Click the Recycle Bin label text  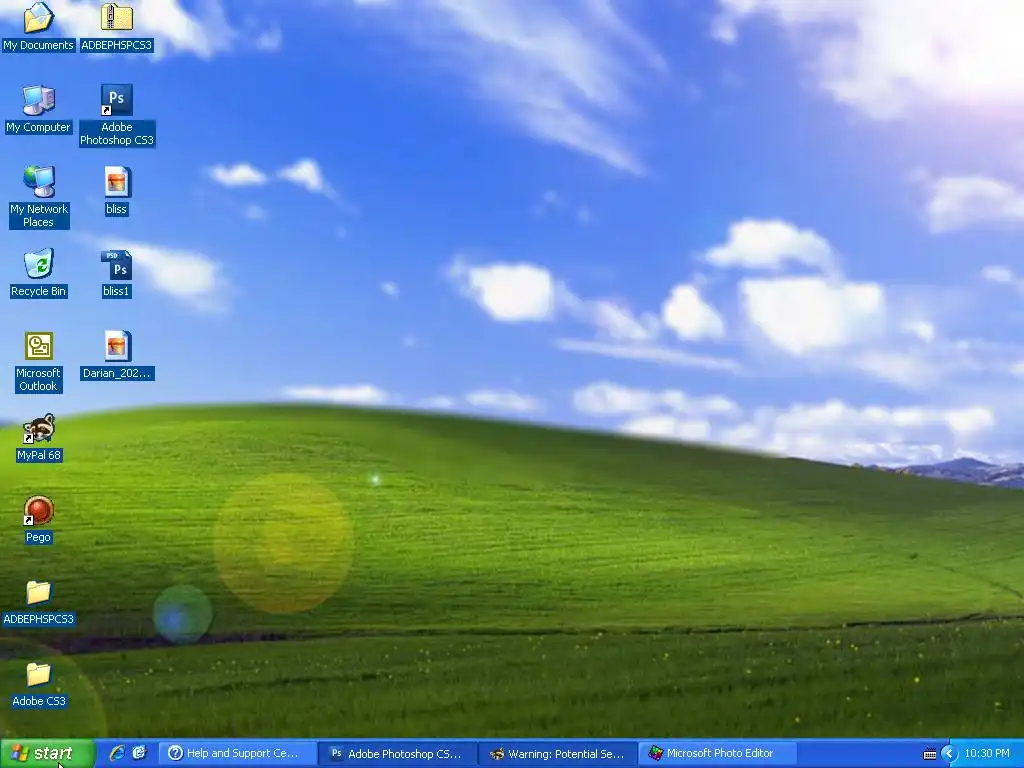(39, 291)
